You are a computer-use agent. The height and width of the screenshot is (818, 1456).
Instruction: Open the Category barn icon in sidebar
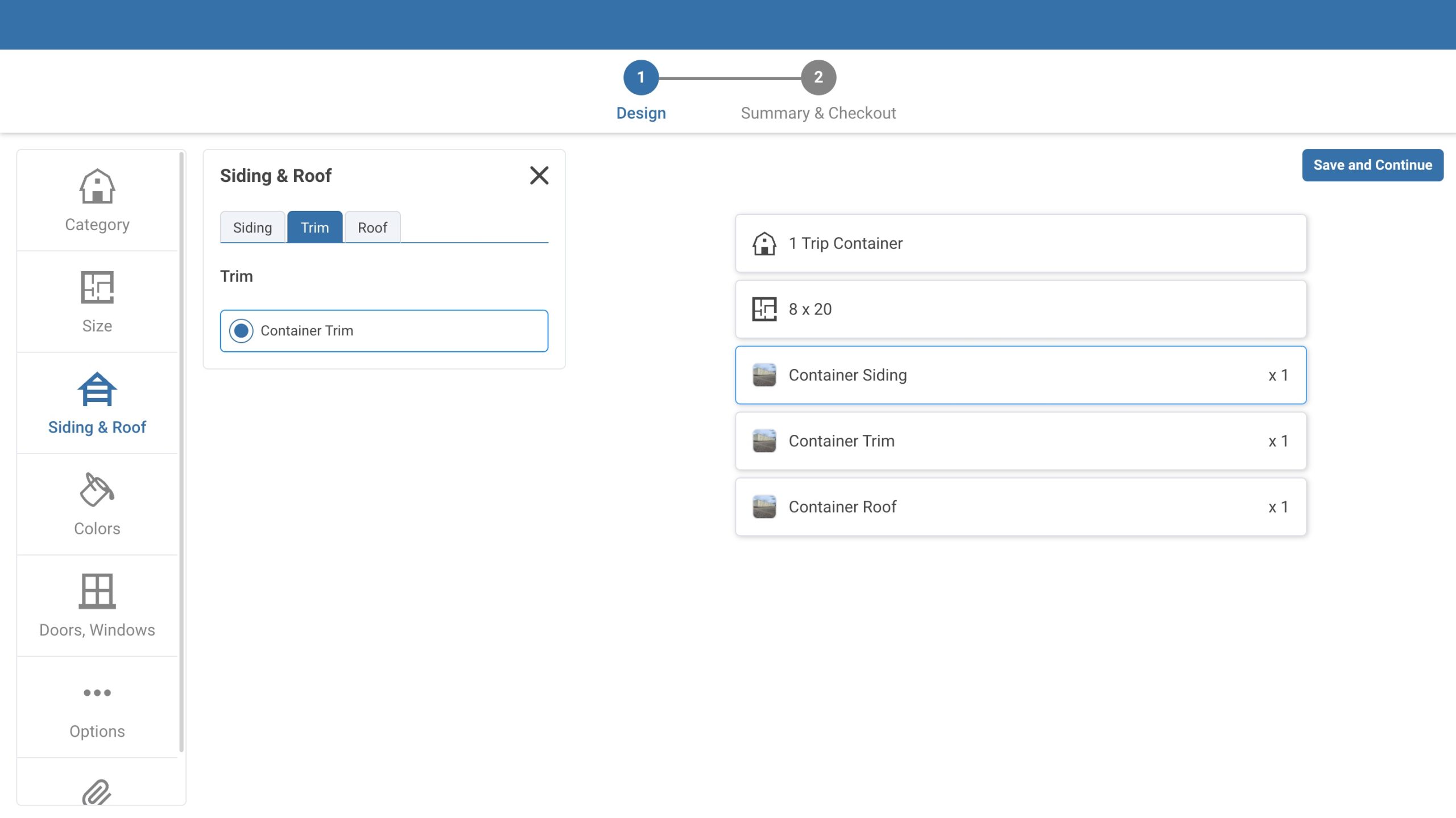(x=97, y=186)
